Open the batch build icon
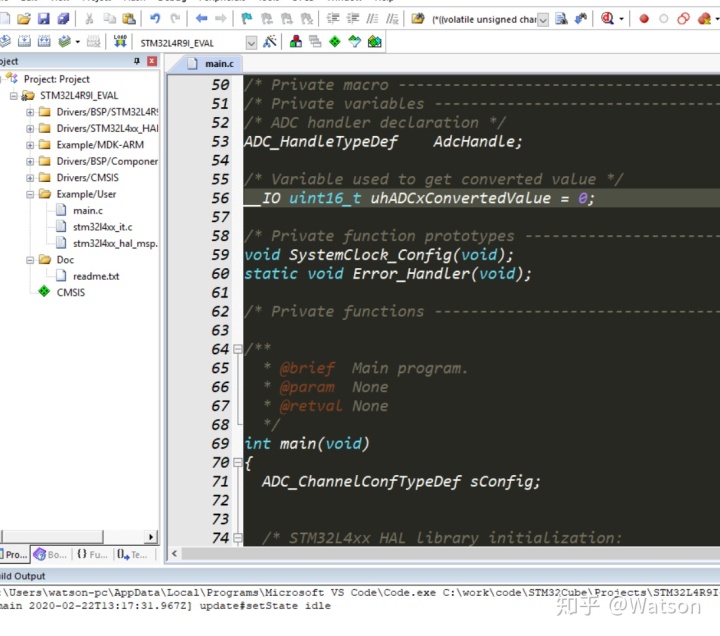The height and width of the screenshot is (636, 720). [64, 42]
